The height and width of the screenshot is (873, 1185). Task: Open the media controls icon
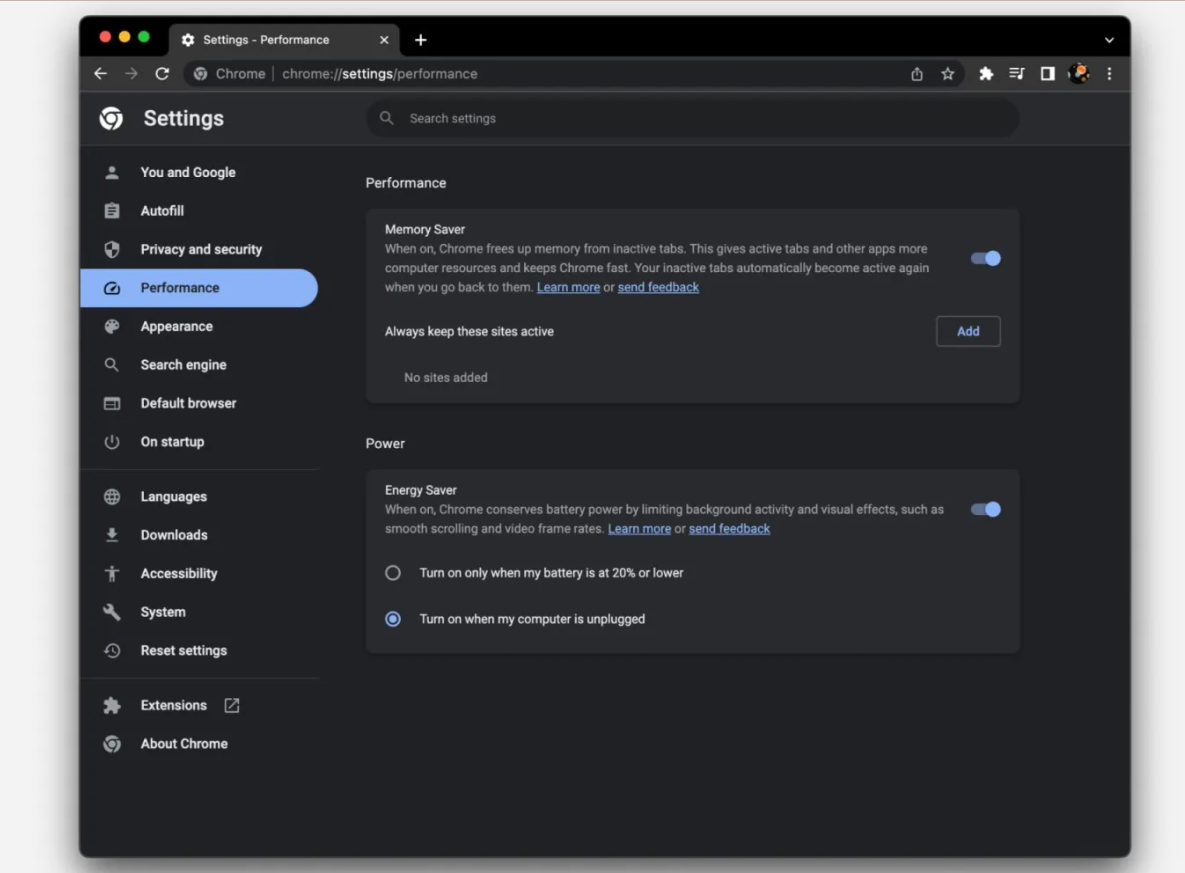coord(1016,74)
